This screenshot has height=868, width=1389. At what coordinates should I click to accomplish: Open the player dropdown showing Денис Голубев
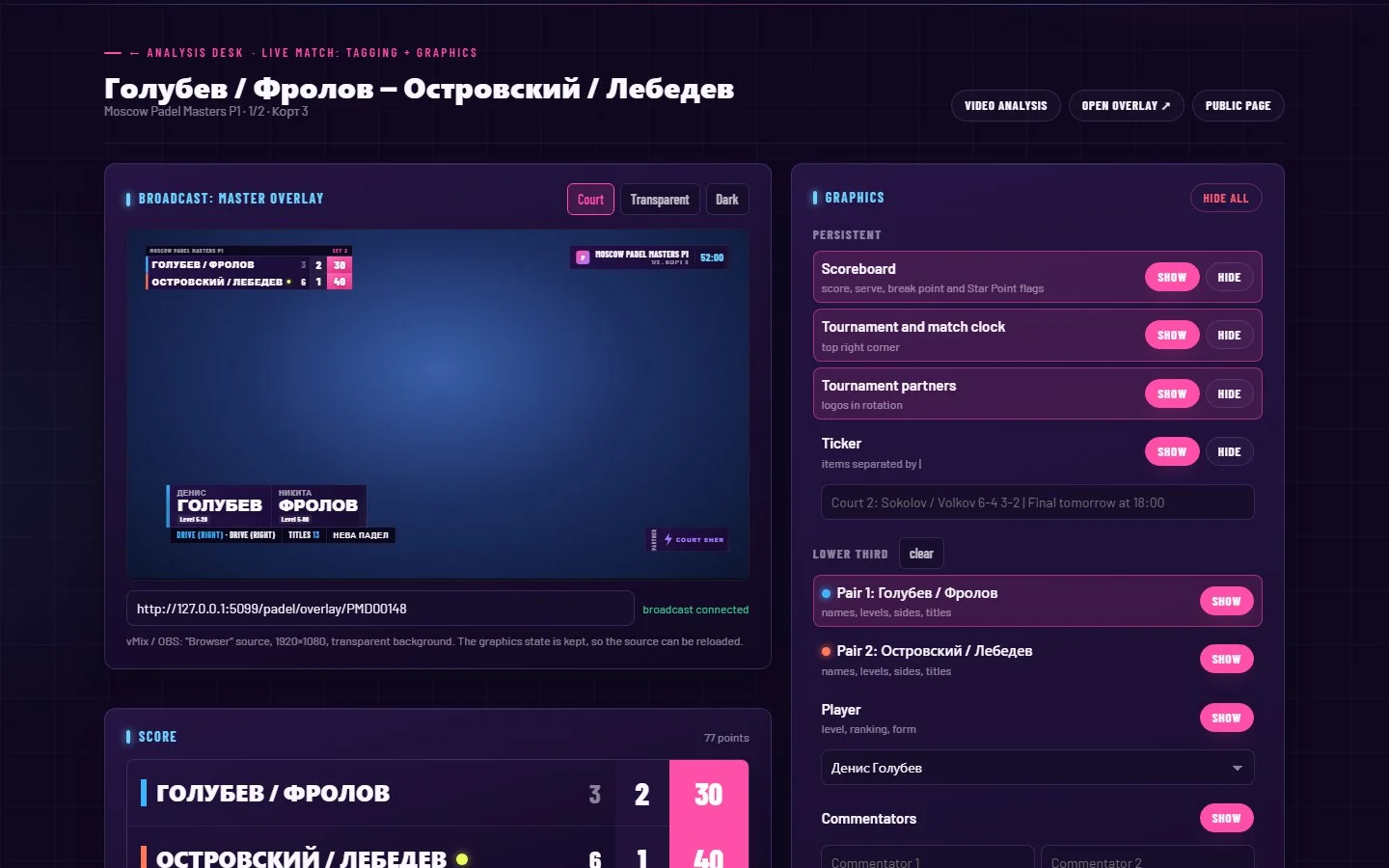(x=1037, y=768)
